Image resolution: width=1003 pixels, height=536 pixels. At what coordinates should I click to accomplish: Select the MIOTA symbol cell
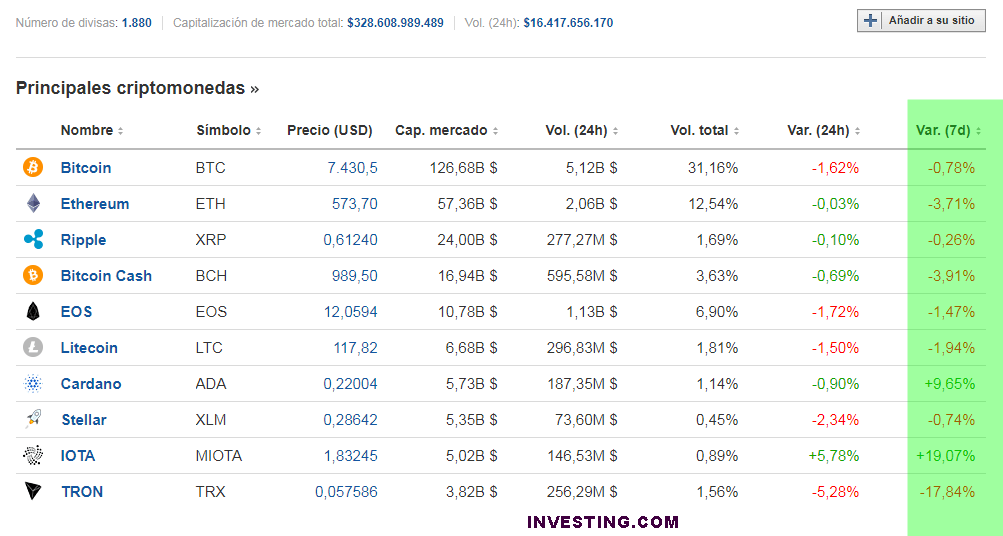point(219,455)
